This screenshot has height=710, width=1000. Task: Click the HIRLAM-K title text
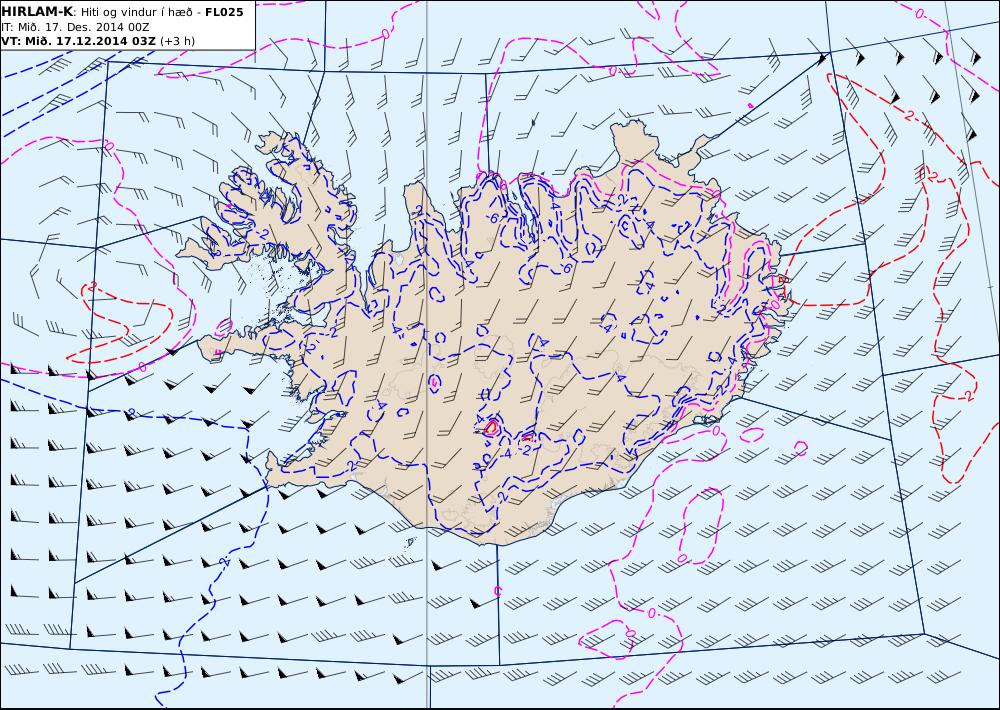click(x=37, y=12)
